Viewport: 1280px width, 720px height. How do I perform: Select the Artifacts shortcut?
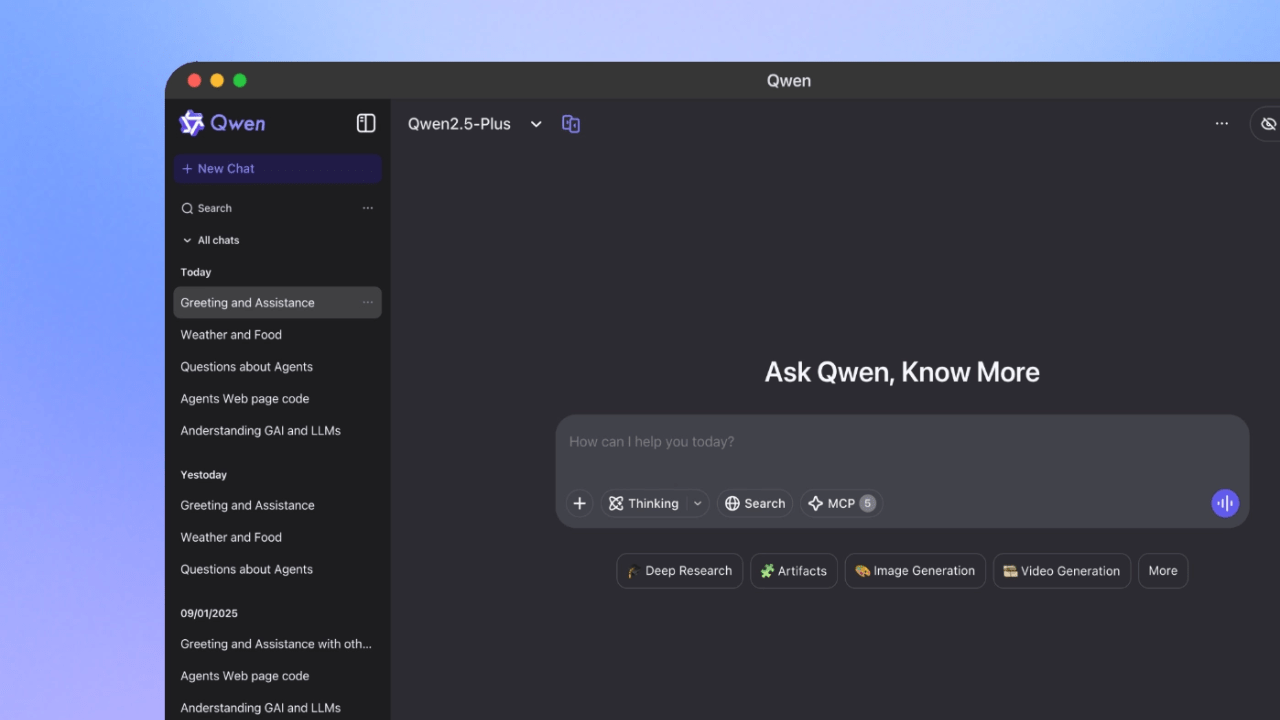pyautogui.click(x=794, y=571)
